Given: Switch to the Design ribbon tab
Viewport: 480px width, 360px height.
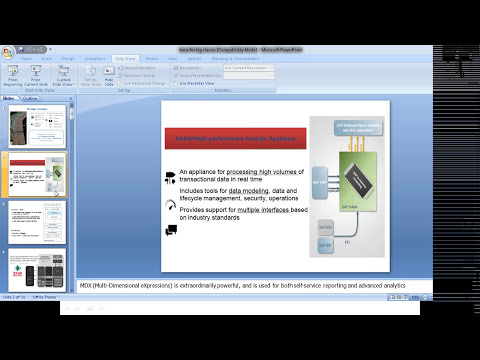Looking at the screenshot, I should [68, 59].
